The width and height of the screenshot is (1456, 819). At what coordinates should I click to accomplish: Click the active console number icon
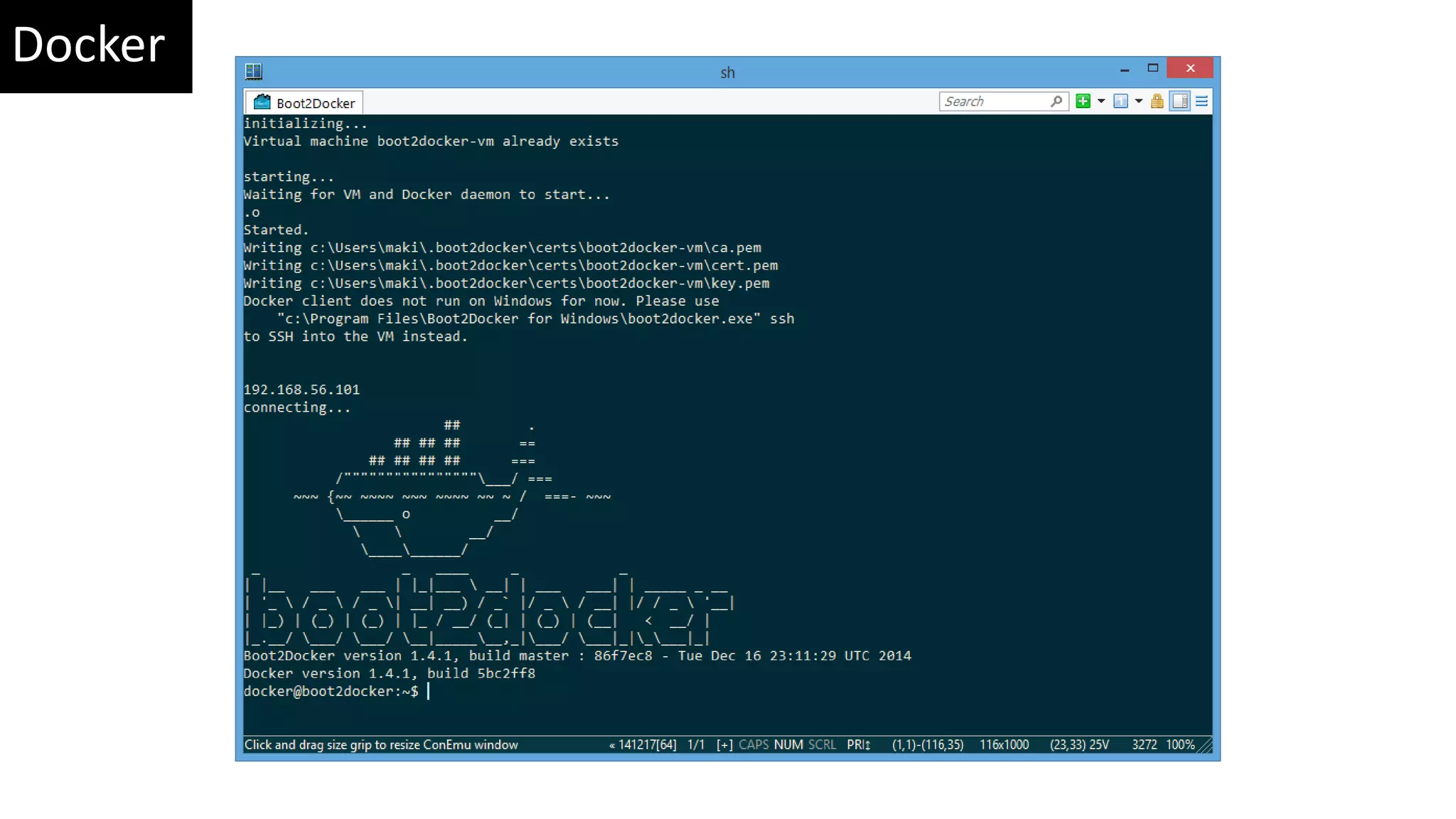[1120, 101]
